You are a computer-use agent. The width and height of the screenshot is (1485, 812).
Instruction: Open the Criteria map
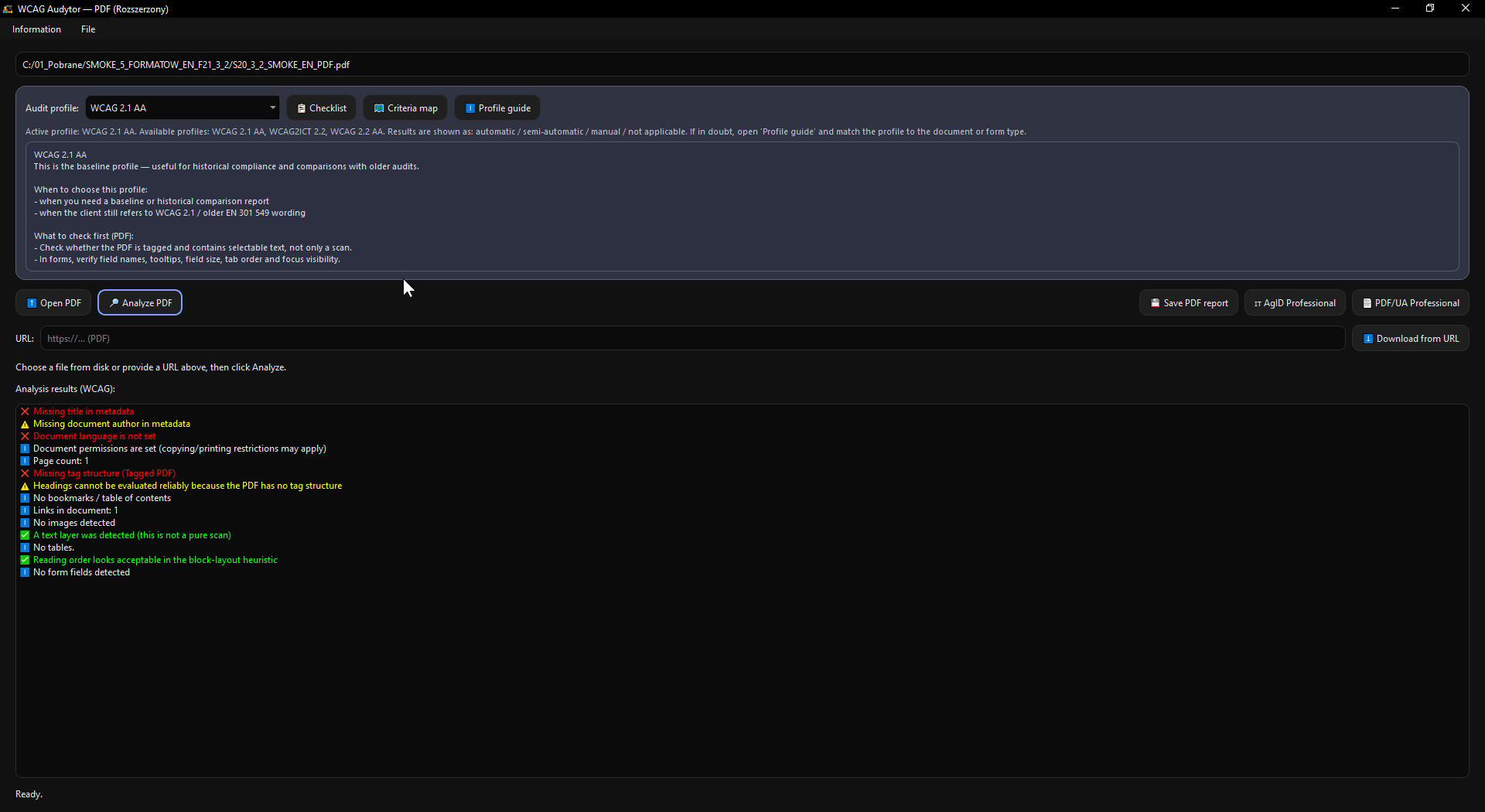coord(405,108)
